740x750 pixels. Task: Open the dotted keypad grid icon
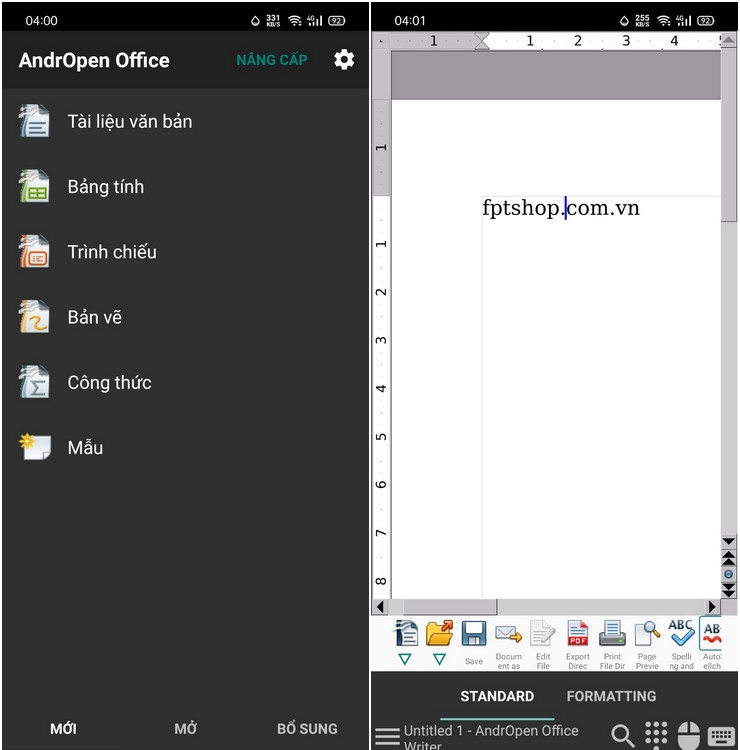656,735
